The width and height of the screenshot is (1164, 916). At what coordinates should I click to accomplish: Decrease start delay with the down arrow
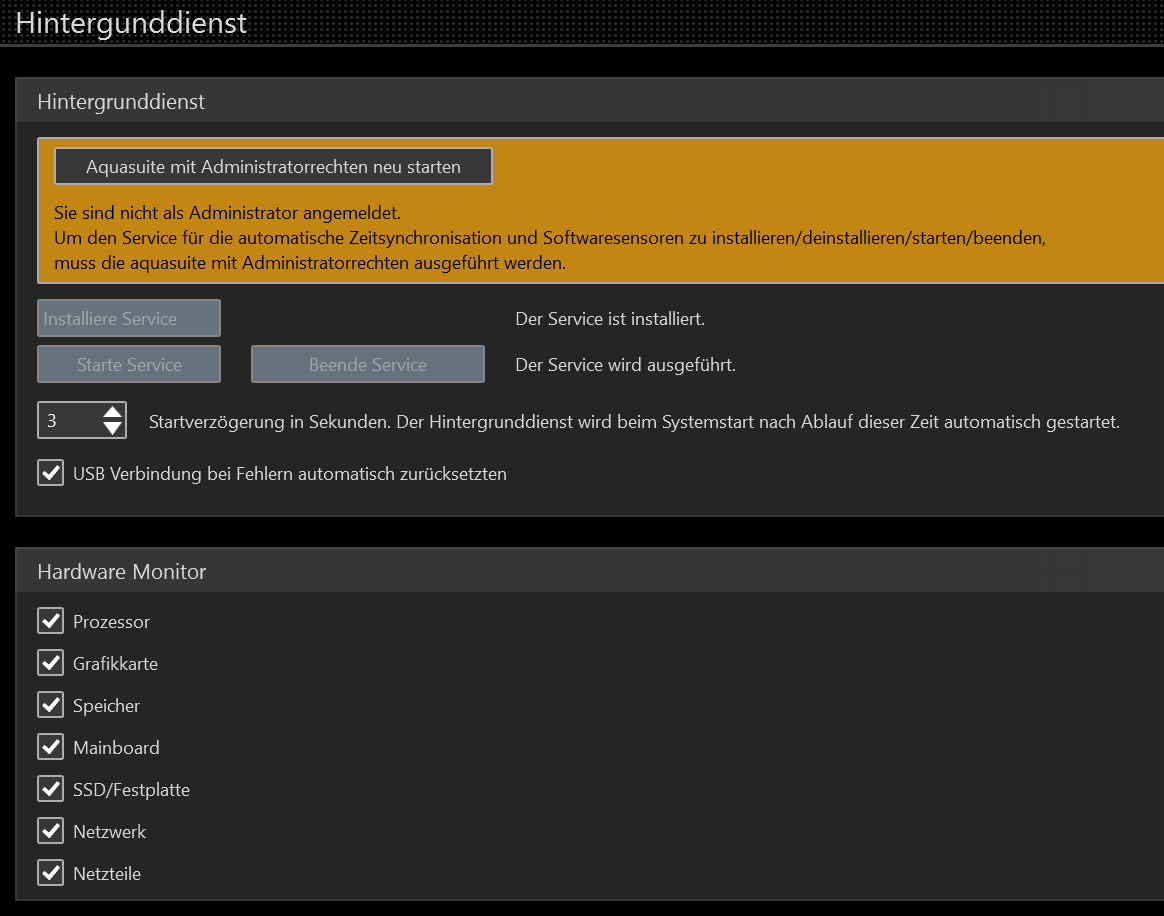pyautogui.click(x=113, y=429)
